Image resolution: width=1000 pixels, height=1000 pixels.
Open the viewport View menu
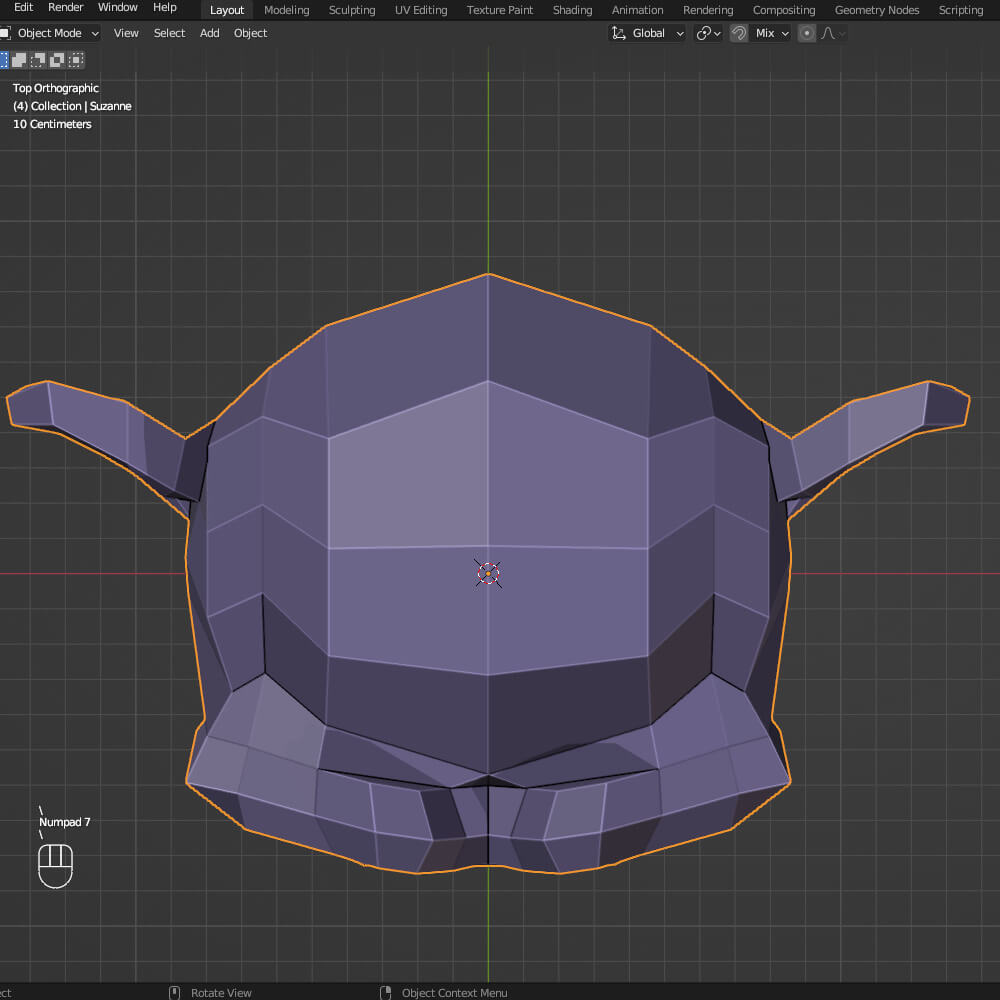click(x=126, y=33)
